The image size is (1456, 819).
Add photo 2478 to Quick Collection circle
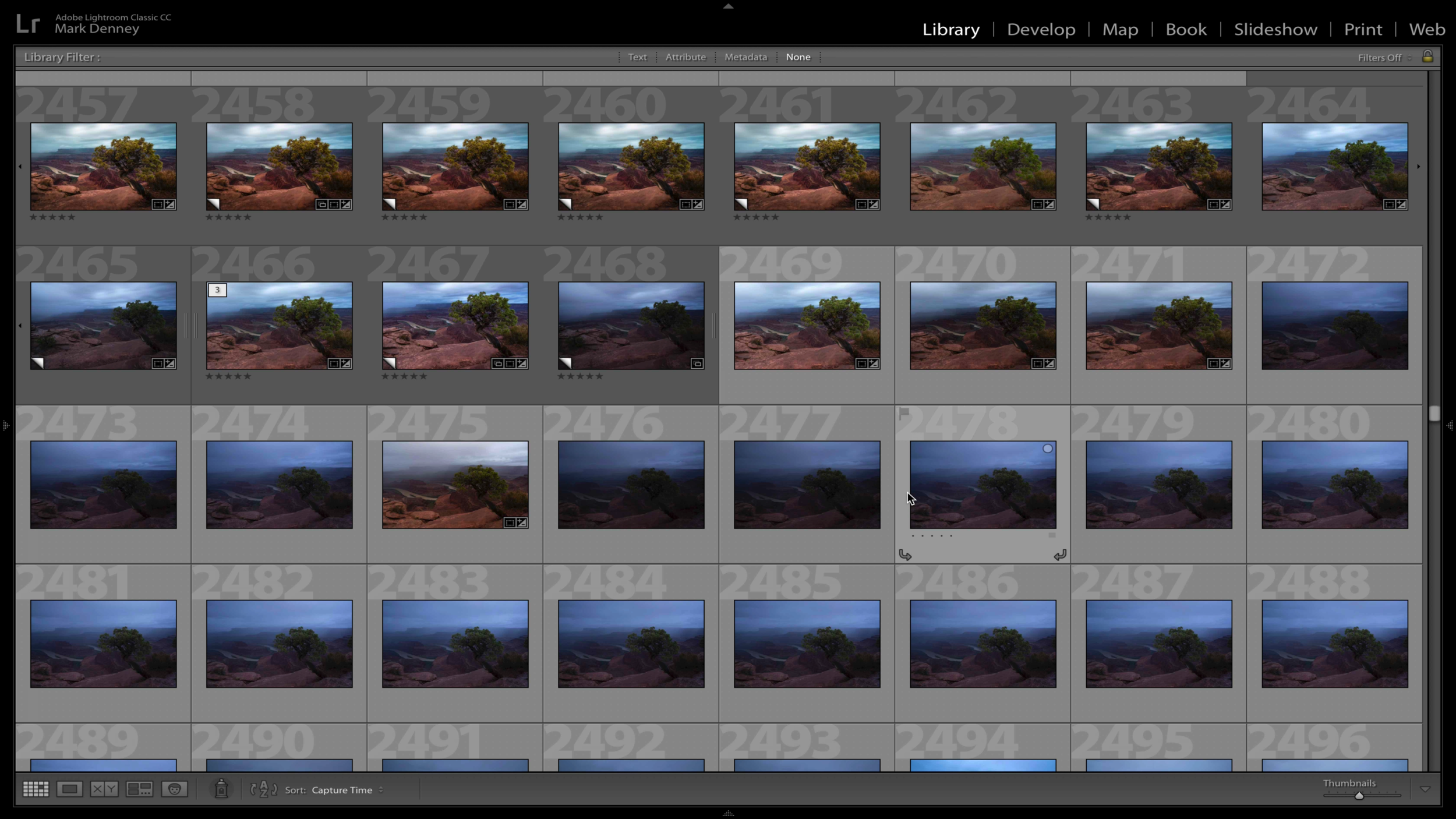point(1047,449)
